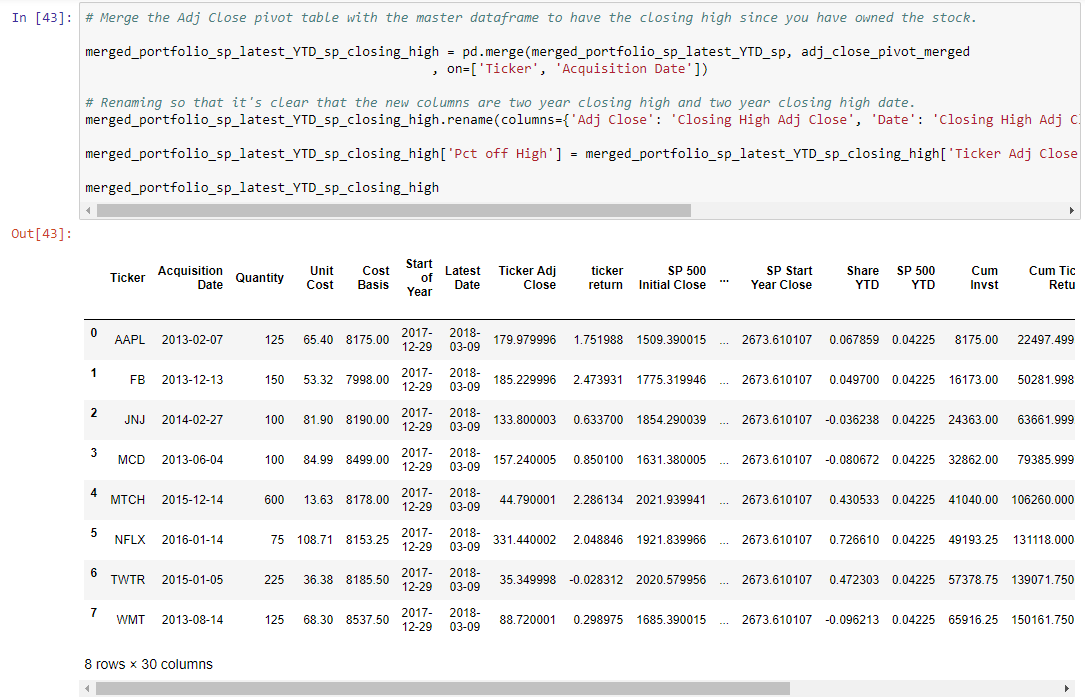Click the NFLX ticker cell
This screenshot has height=699, width=1085.
[x=130, y=540]
